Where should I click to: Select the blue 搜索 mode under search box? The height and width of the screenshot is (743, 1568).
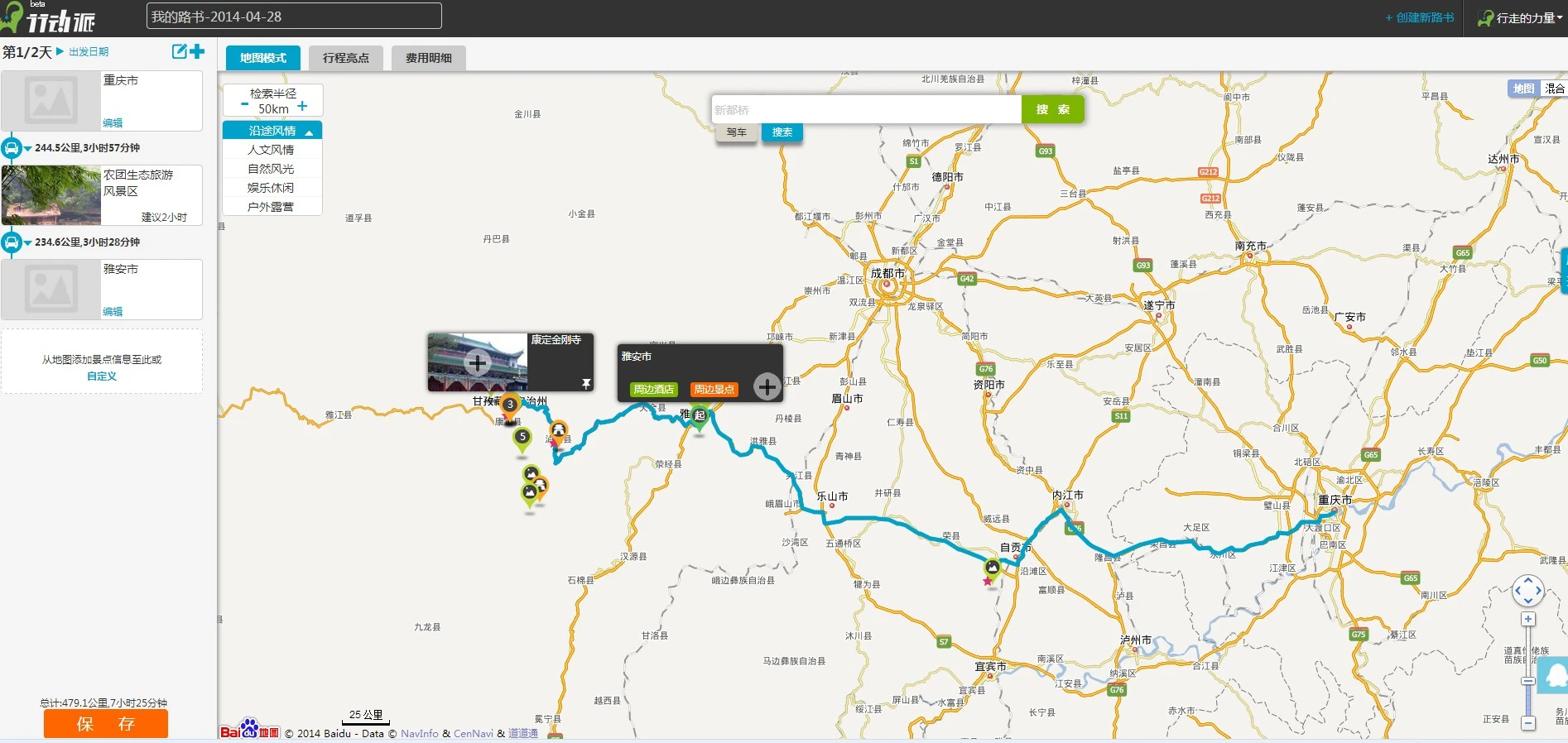coord(782,132)
